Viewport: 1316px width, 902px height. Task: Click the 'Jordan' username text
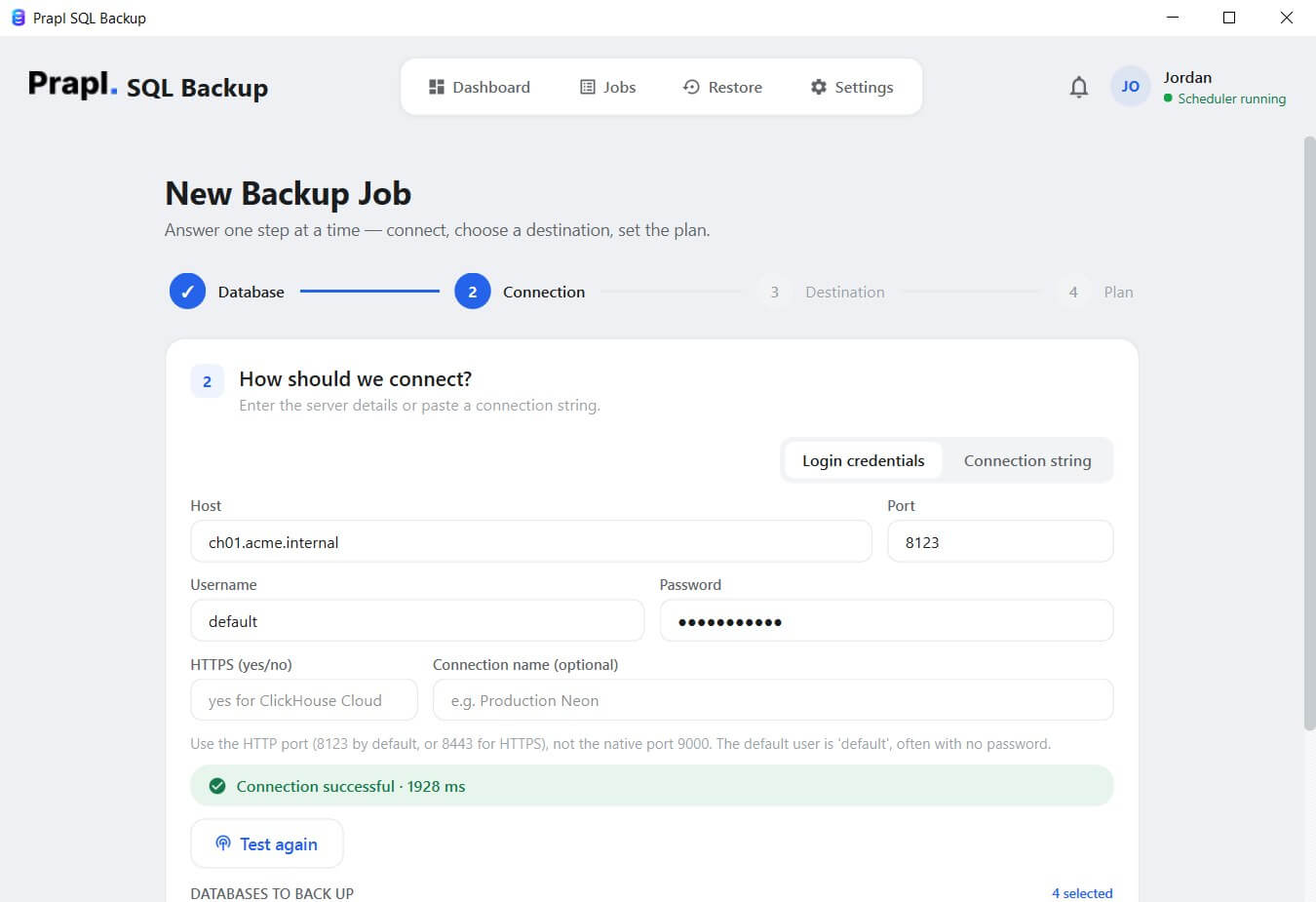click(1187, 77)
